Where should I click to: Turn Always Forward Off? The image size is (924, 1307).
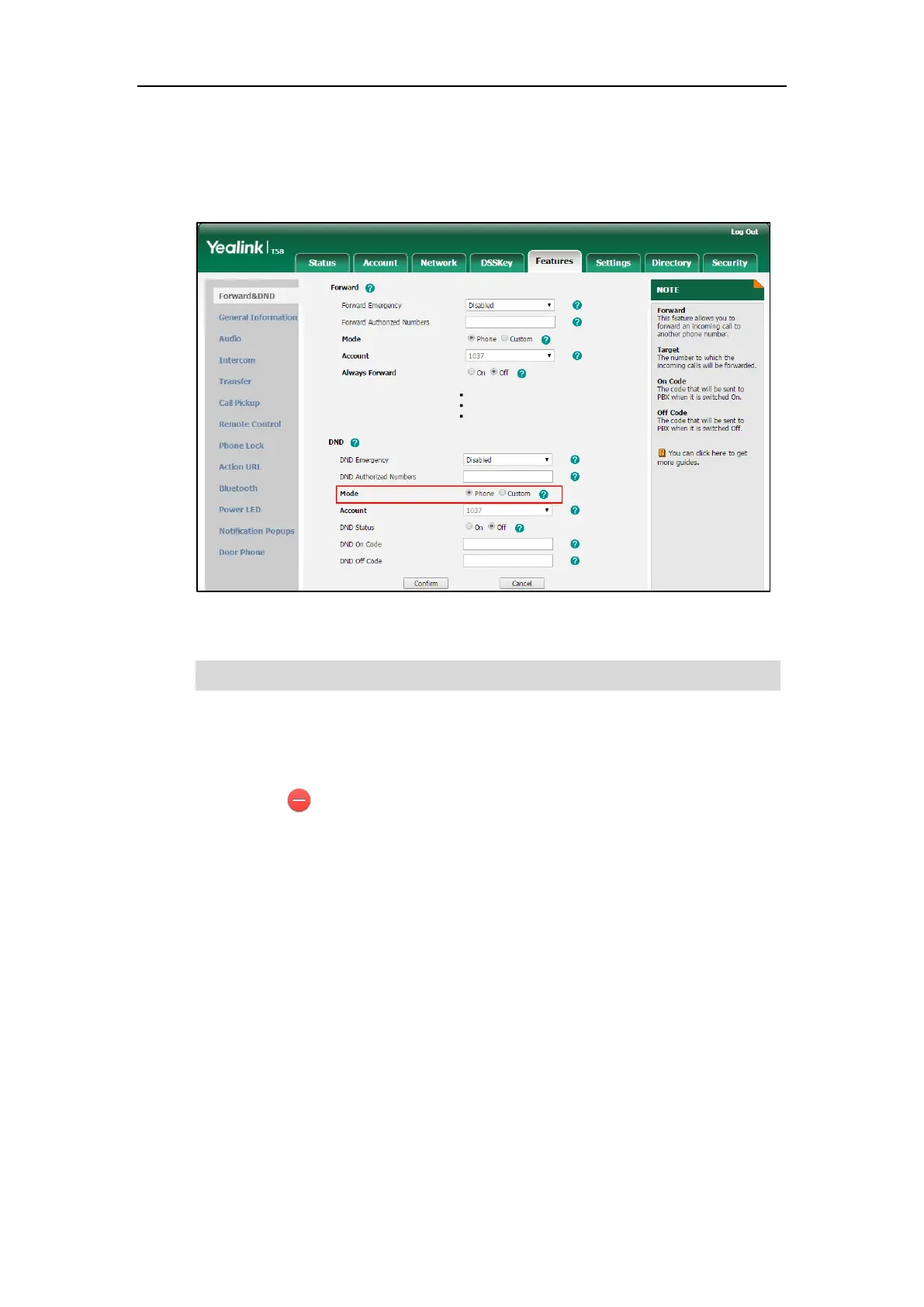coord(493,373)
